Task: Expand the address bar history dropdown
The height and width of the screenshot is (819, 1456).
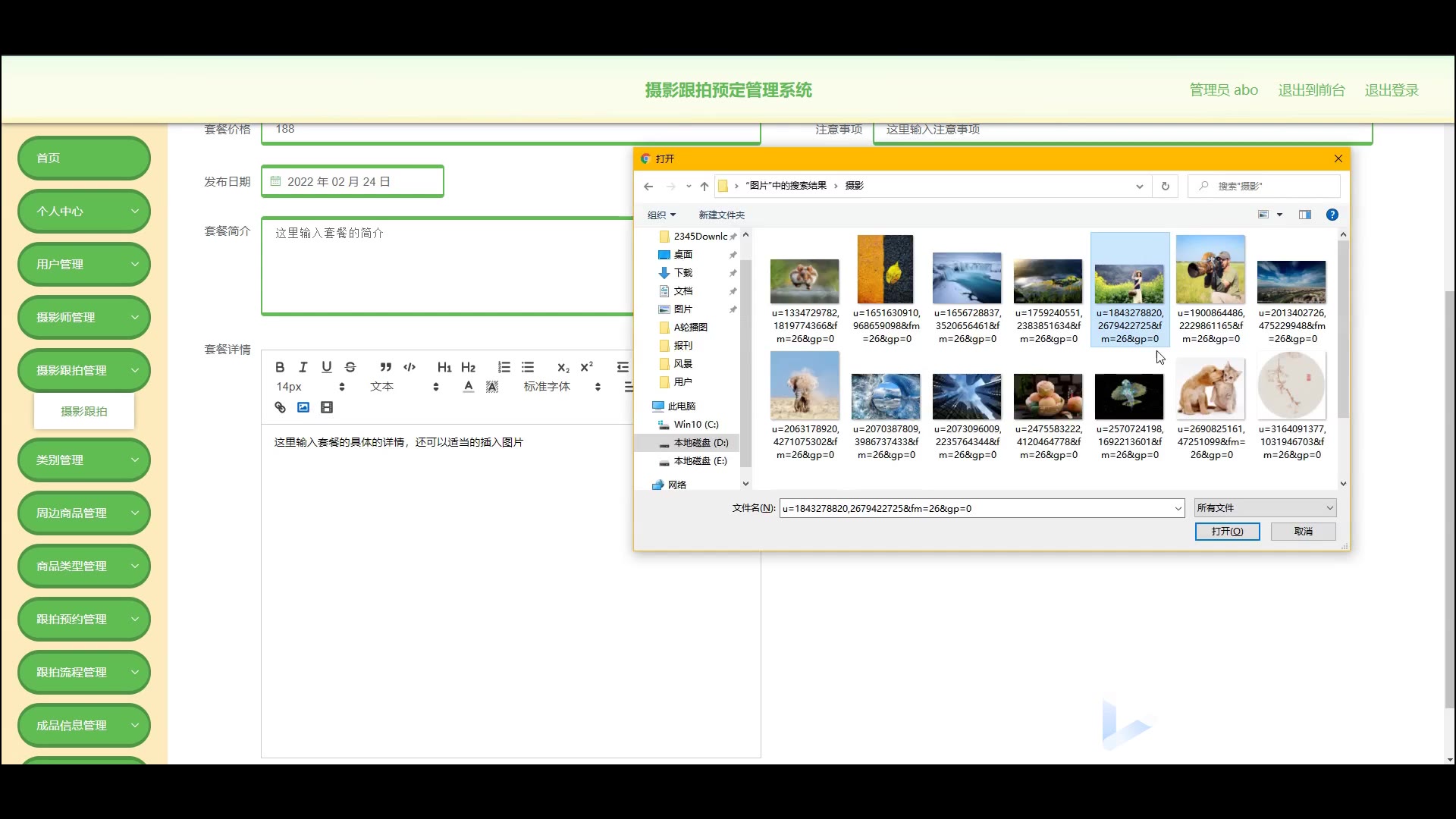Action: [1139, 186]
